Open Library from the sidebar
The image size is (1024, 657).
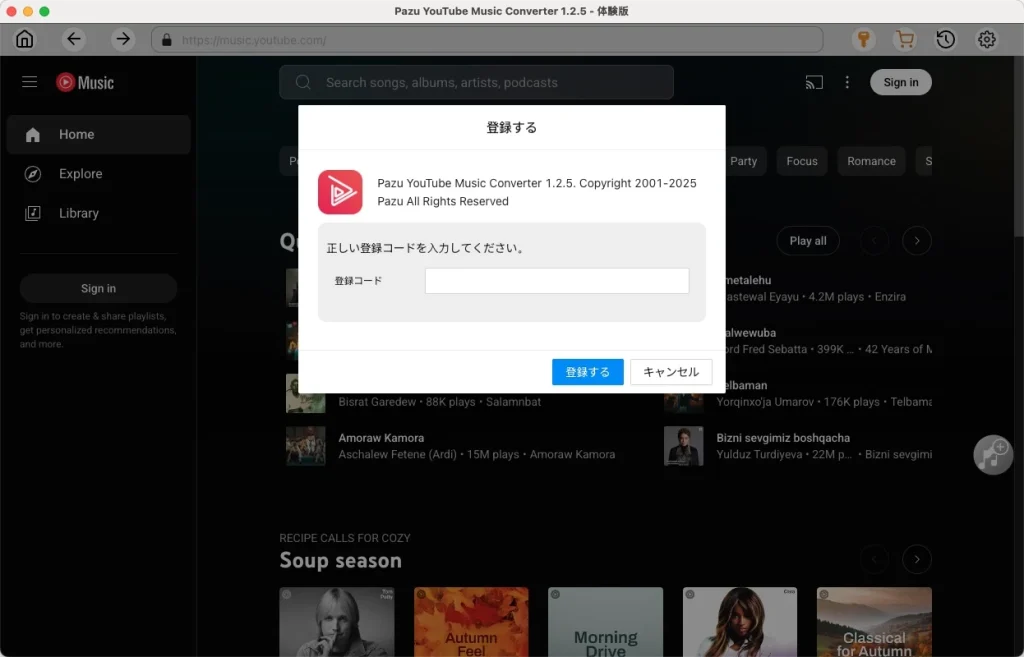(80, 213)
